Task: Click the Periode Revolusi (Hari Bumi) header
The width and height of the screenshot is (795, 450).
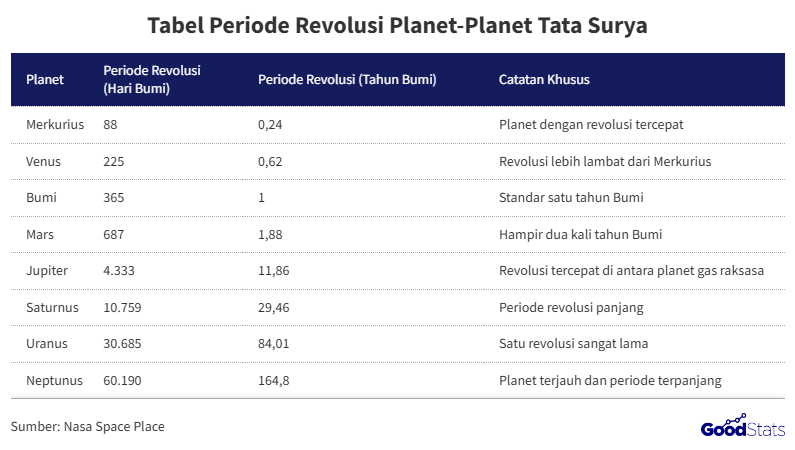Action: 152,79
